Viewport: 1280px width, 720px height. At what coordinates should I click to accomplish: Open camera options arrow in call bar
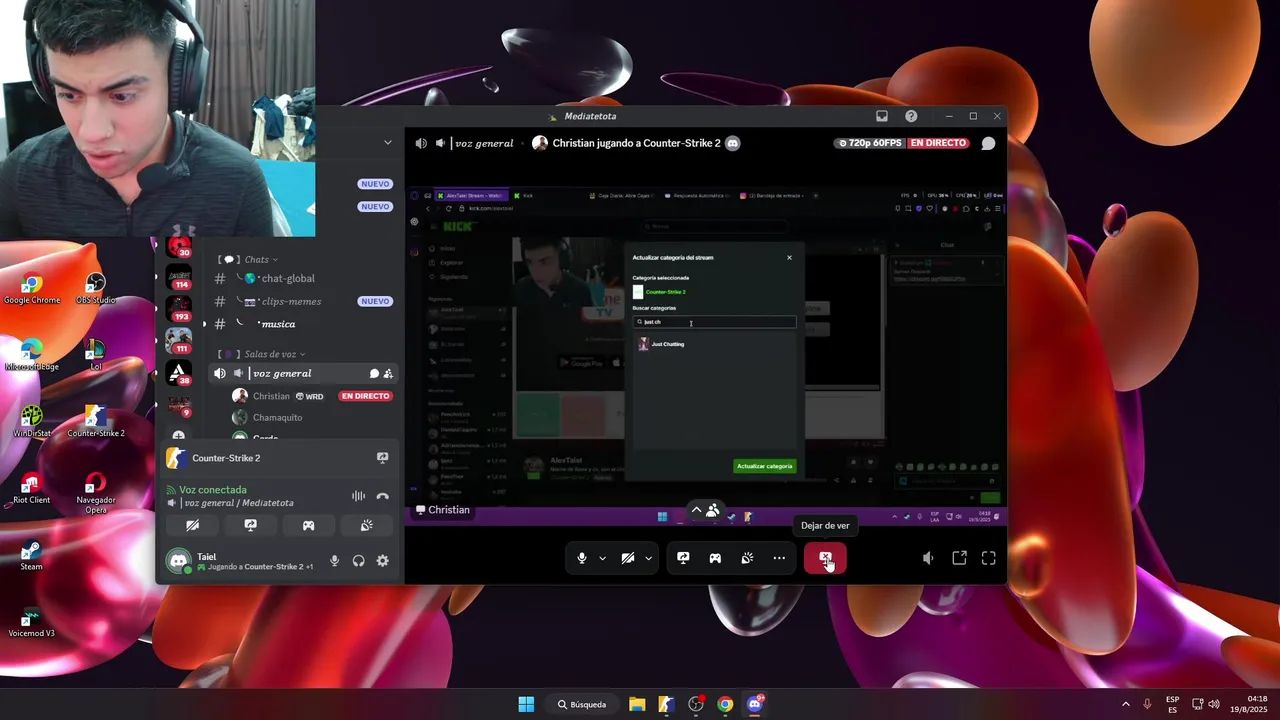tap(648, 558)
